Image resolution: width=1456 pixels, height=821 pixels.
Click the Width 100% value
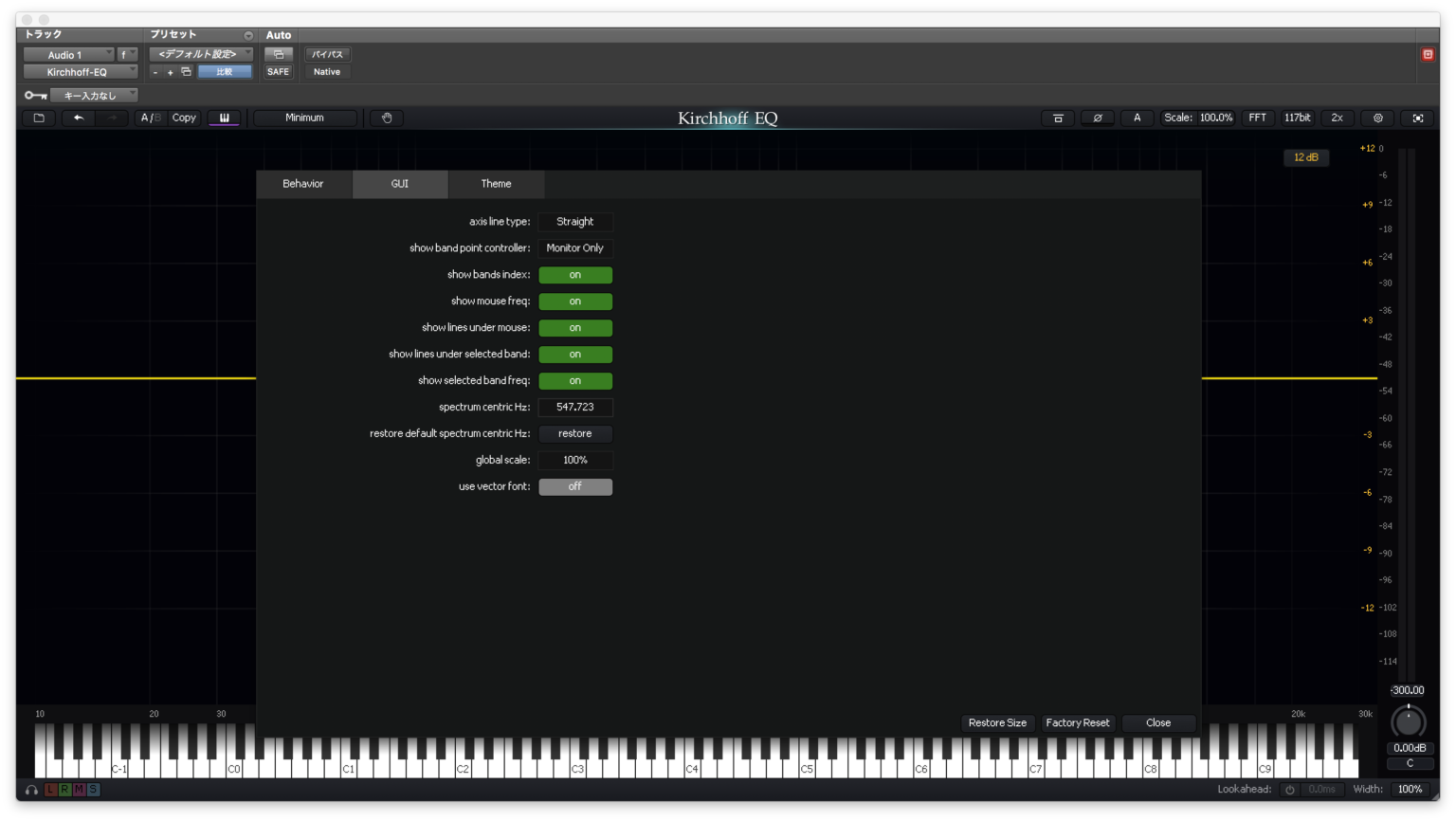coord(1410,790)
